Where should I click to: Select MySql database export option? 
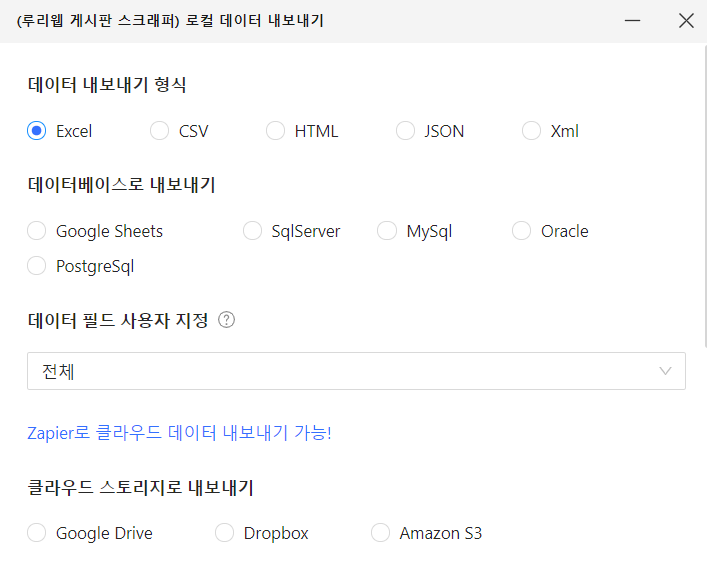(x=387, y=231)
